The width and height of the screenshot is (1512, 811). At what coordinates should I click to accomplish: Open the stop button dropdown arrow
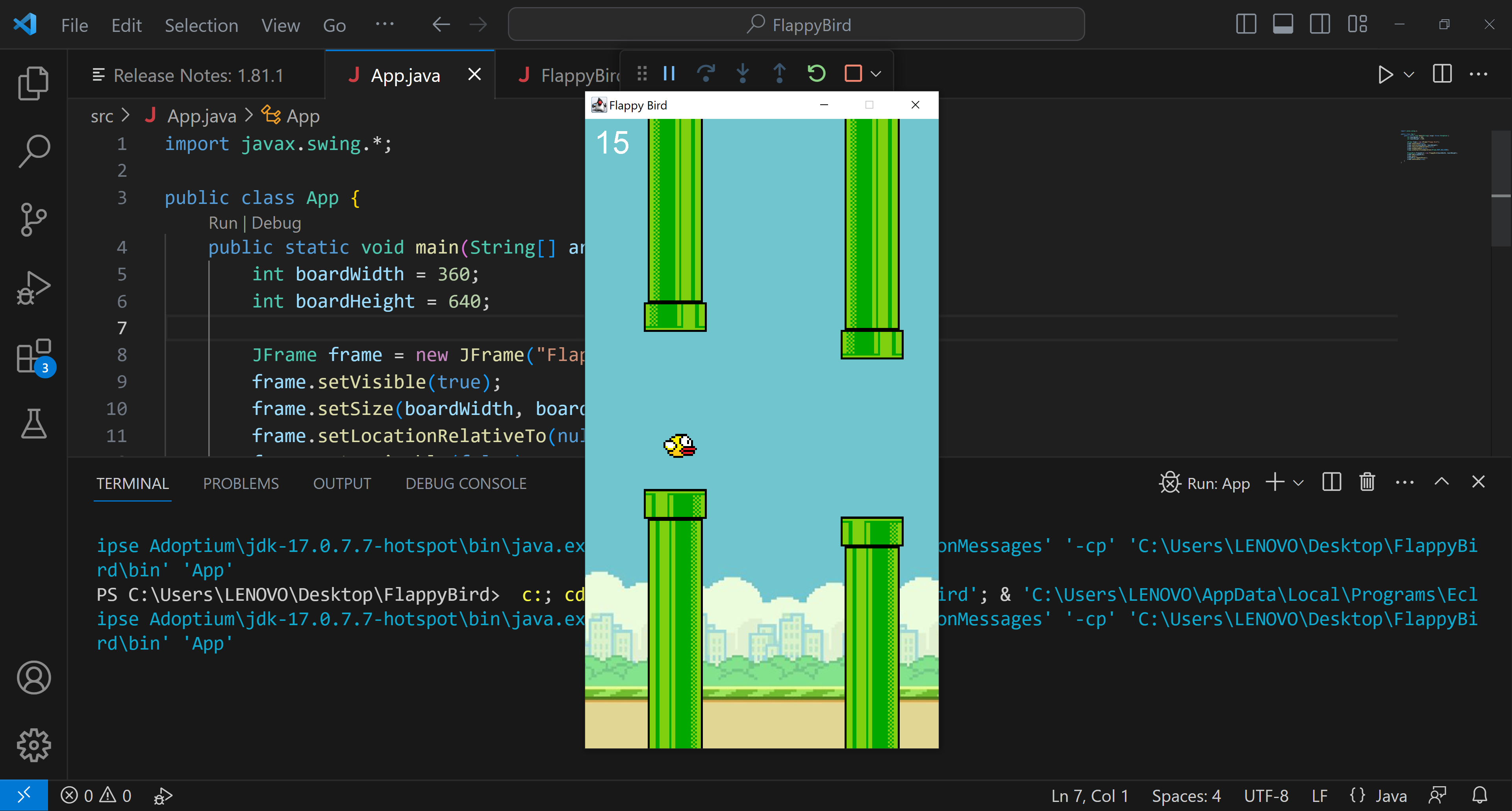coord(876,73)
